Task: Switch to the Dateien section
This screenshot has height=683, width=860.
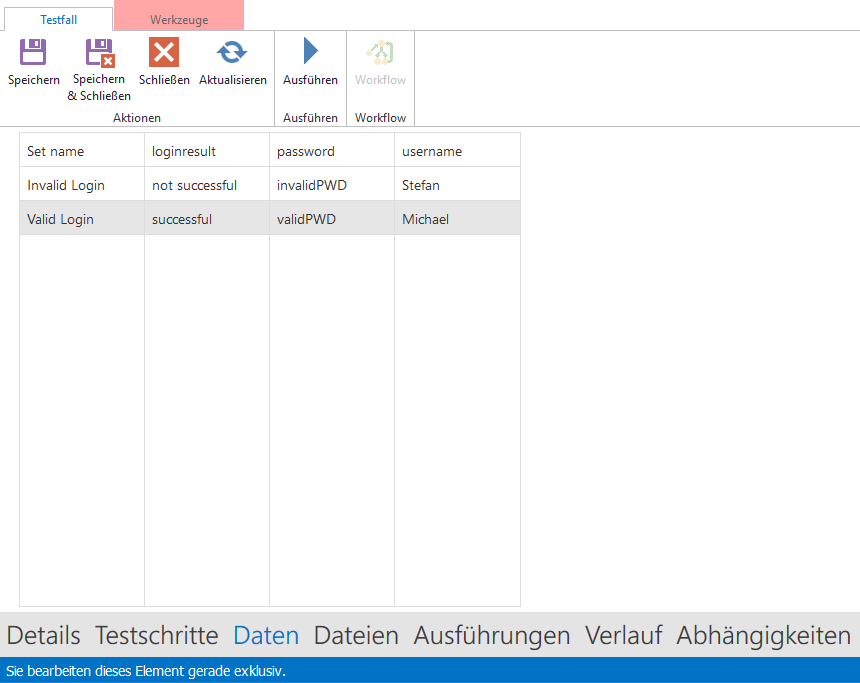Action: click(x=356, y=635)
